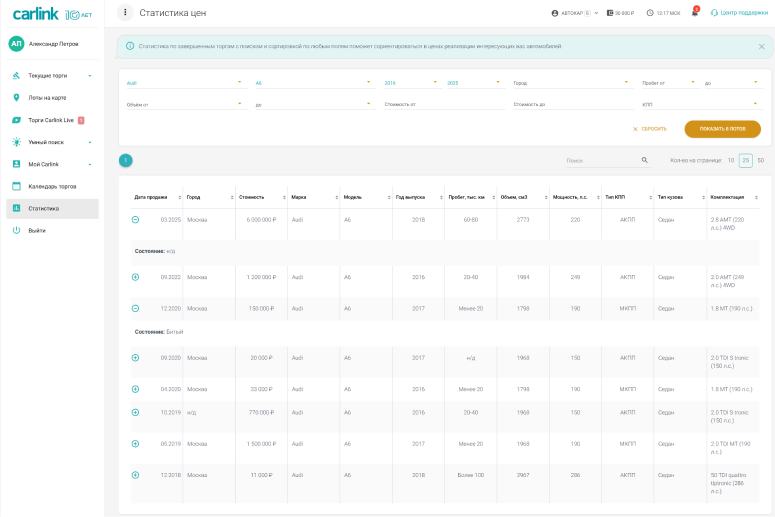Image resolution: width=775 pixels, height=517 pixels.
Task: Click the search magnifier icon
Action: coord(645,160)
